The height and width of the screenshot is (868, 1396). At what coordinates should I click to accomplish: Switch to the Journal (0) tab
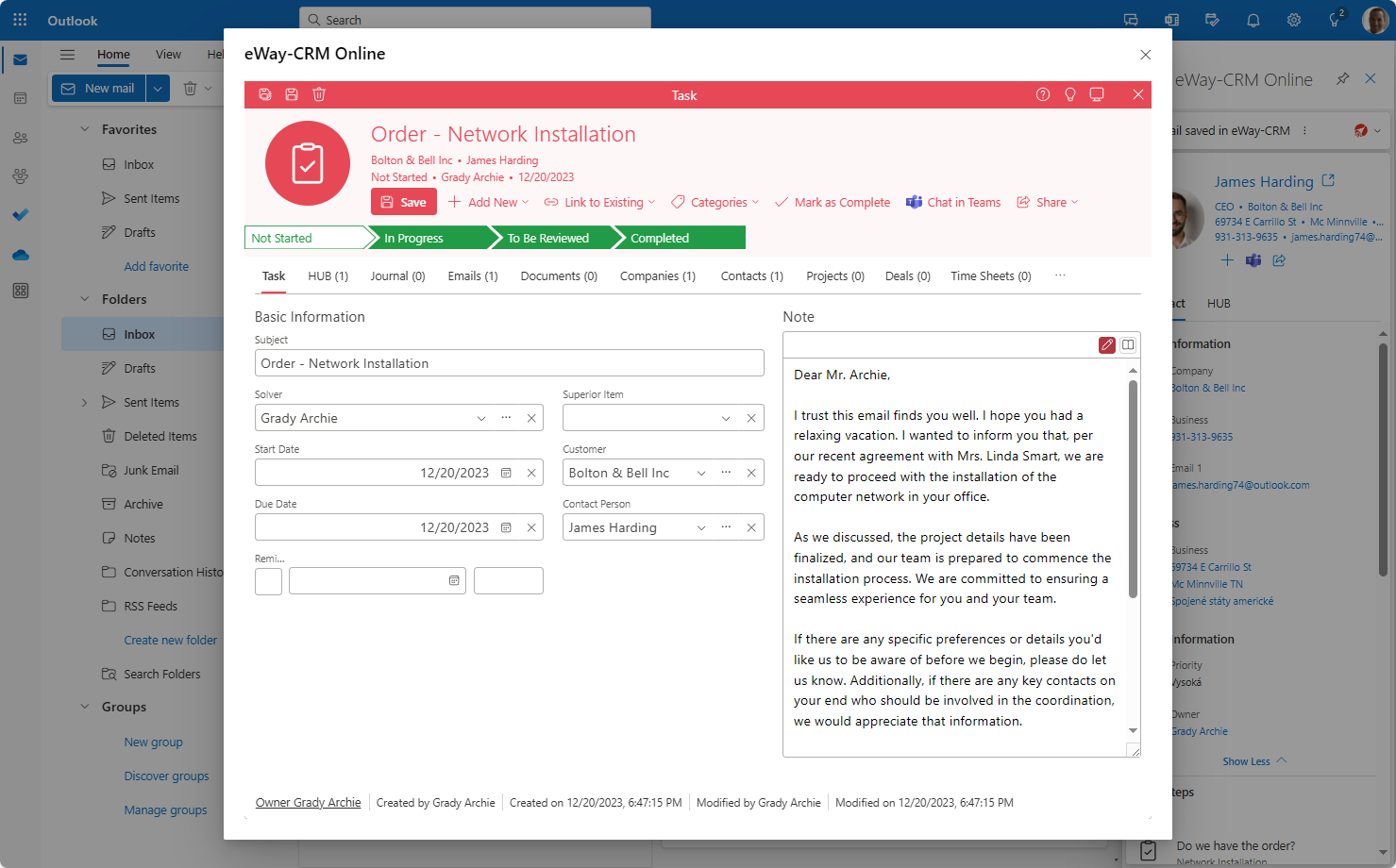point(397,276)
